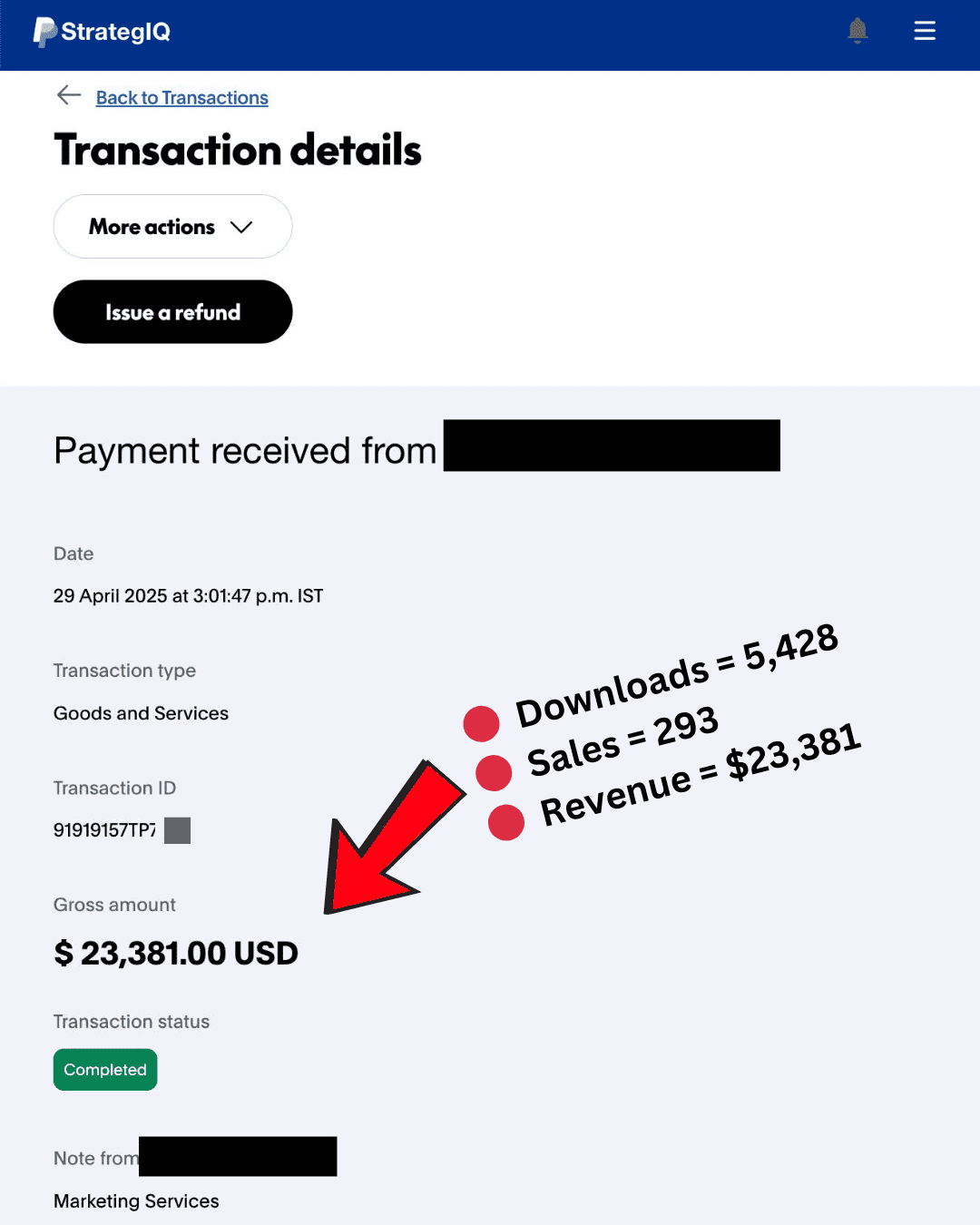
Task: Select the transaction ID 91919157TP7 text
Action: (x=104, y=830)
